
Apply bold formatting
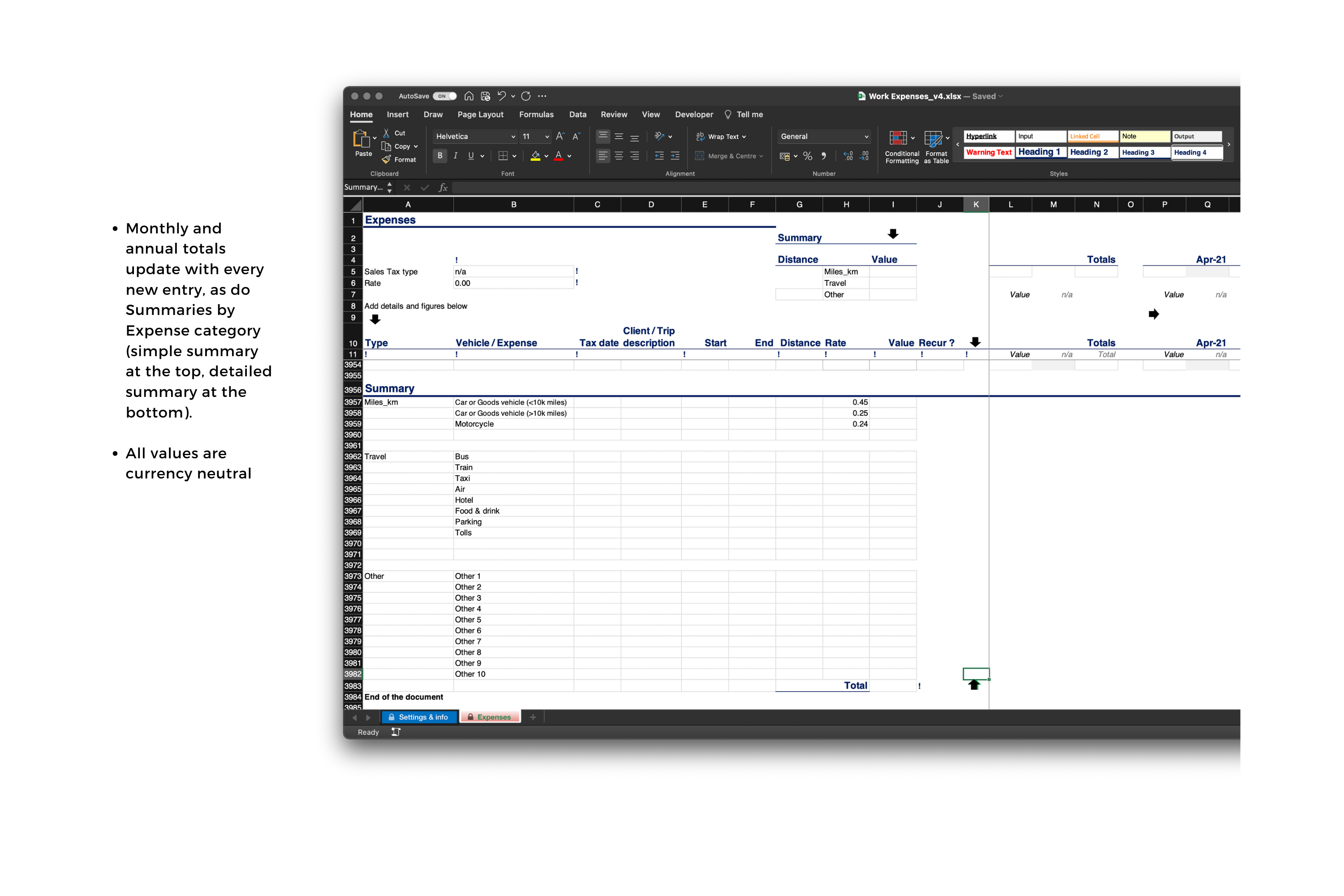click(x=439, y=155)
